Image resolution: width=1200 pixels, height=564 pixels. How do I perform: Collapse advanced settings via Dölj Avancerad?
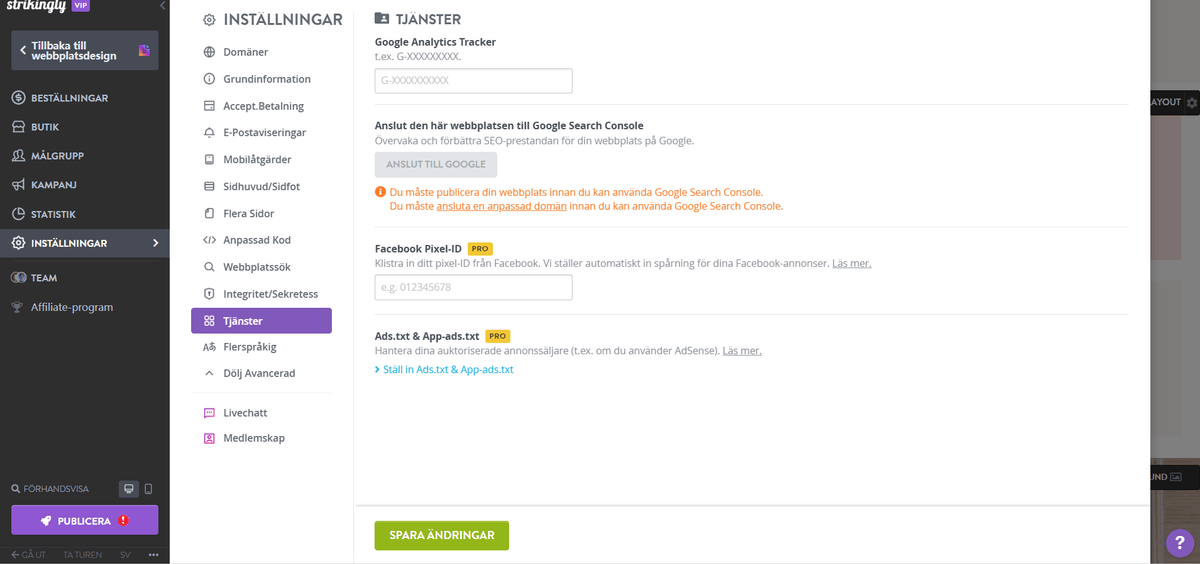tap(258, 373)
